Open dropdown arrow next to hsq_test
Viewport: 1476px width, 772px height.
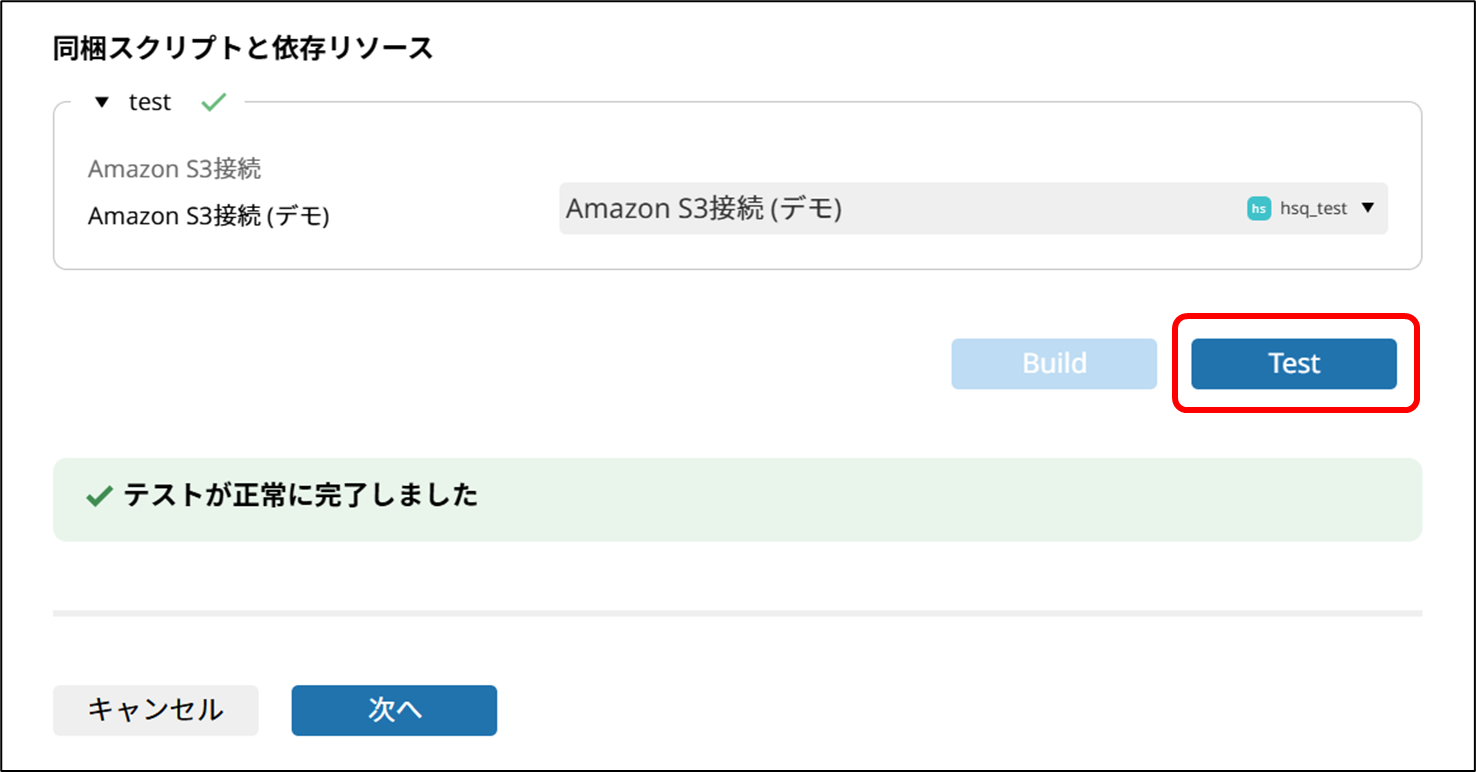pyautogui.click(x=1369, y=208)
